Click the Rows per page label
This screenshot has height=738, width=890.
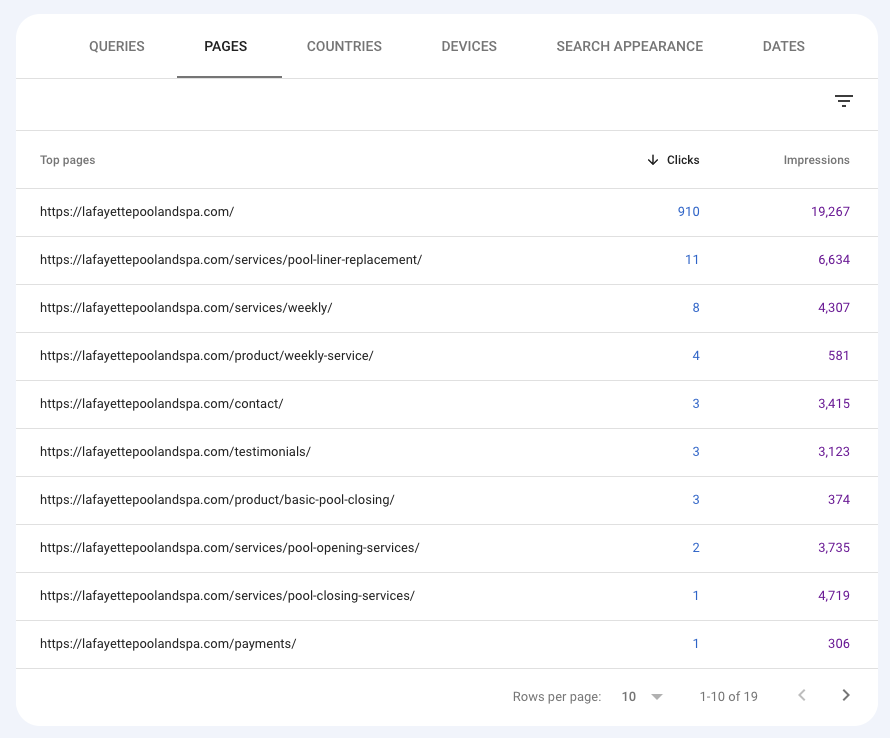click(x=557, y=697)
